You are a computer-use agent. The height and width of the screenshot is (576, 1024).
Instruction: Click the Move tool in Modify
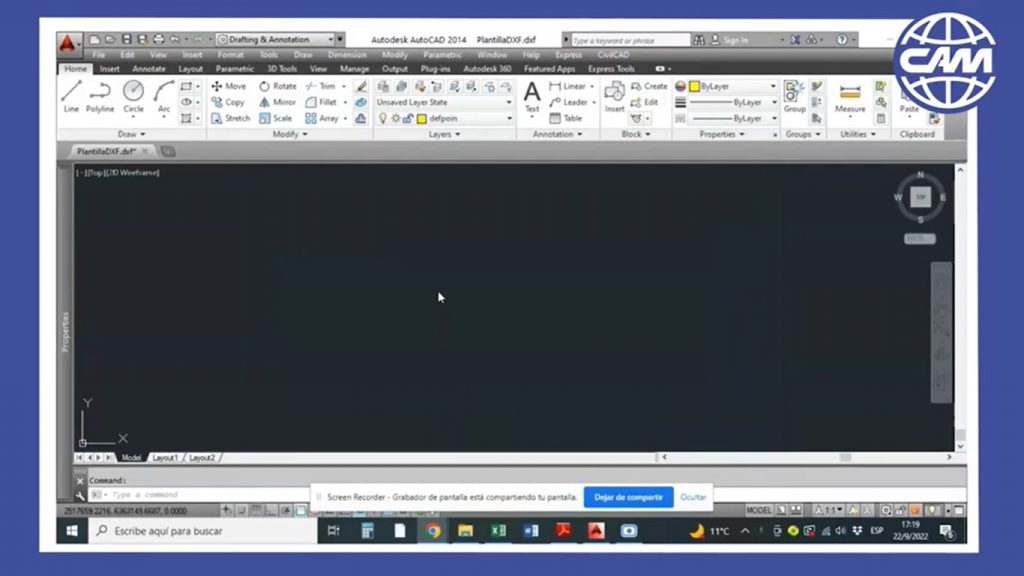point(229,86)
